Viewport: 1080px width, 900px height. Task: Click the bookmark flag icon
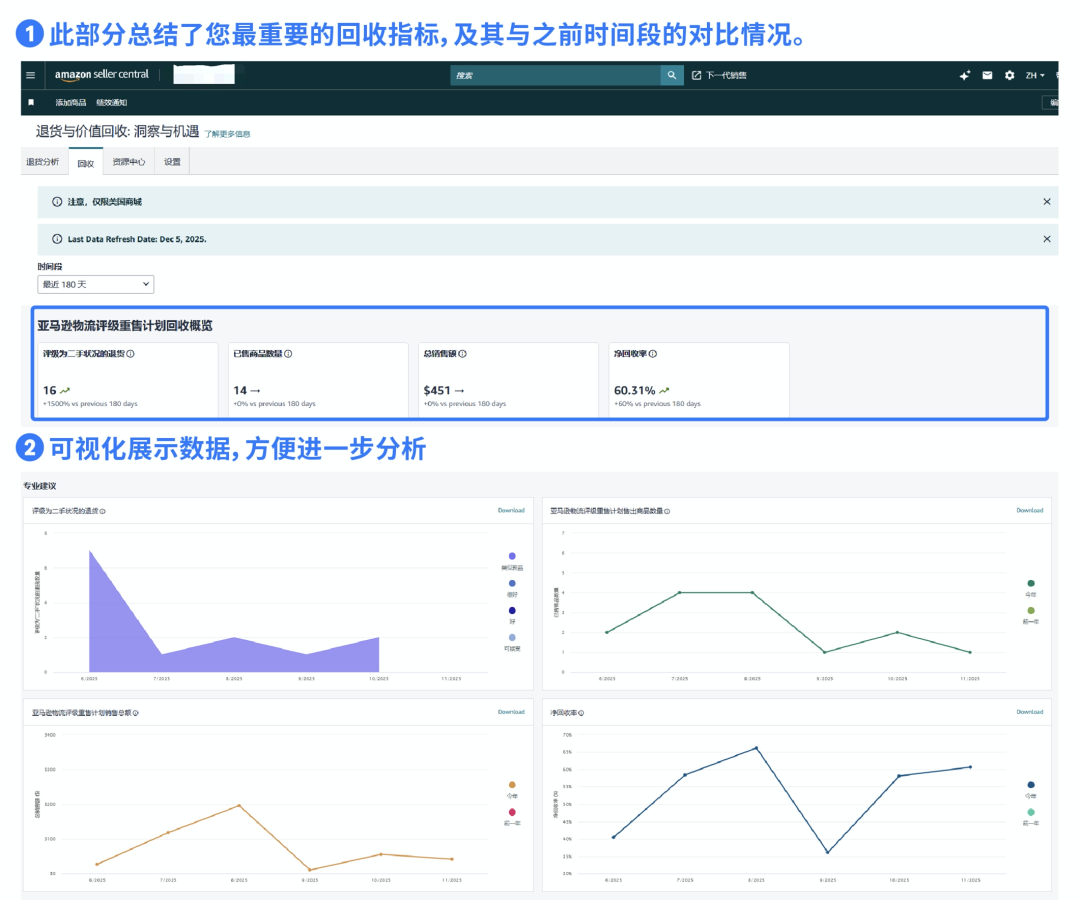(x=31, y=102)
